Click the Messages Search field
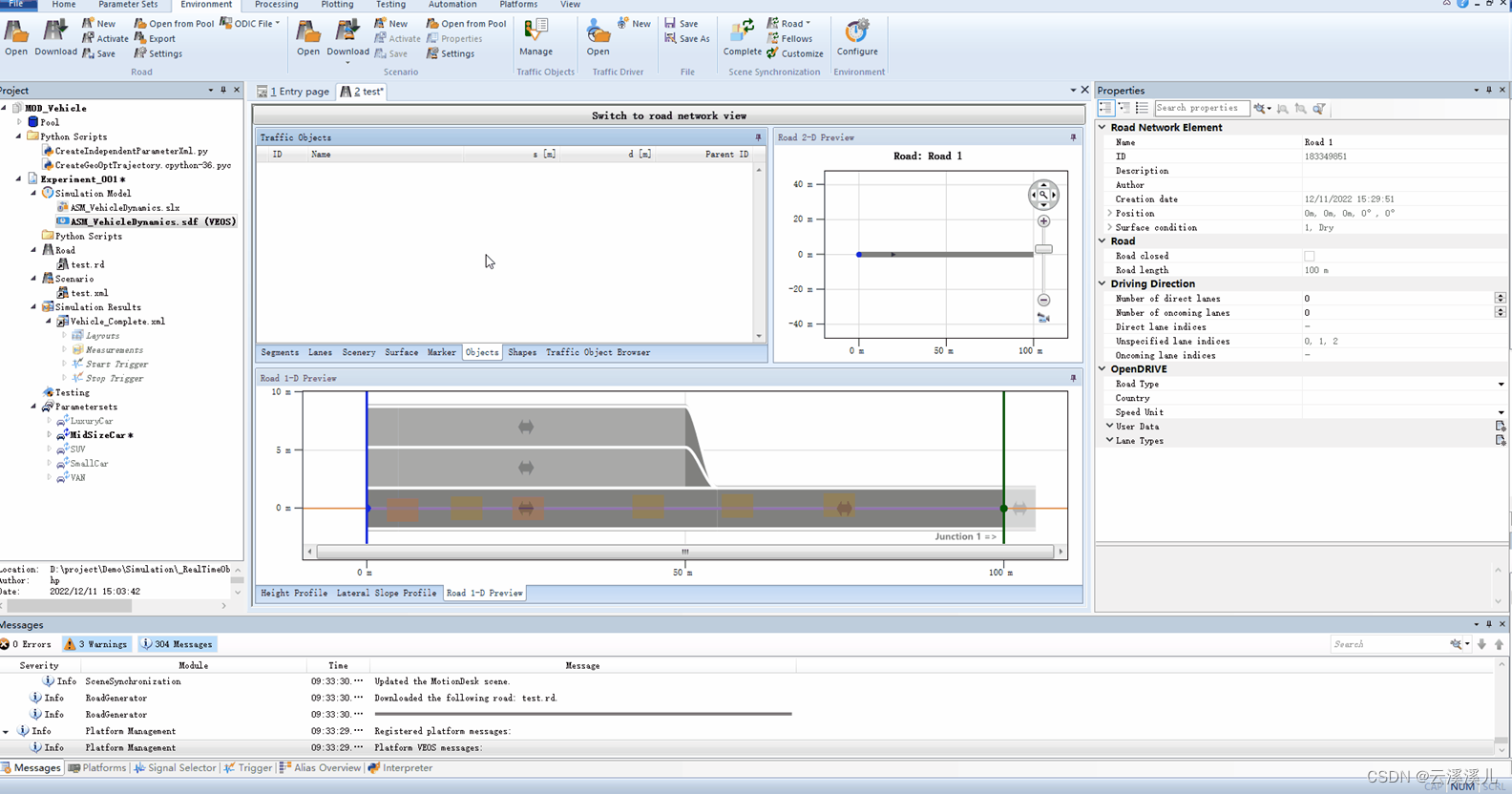Image resolution: width=1512 pixels, height=794 pixels. click(1389, 644)
